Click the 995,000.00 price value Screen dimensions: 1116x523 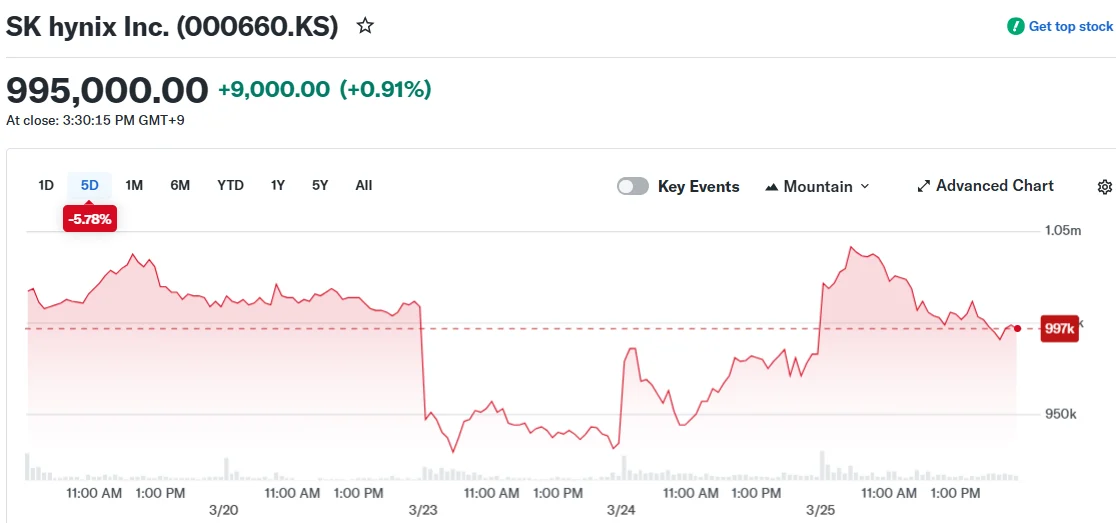coord(107,90)
